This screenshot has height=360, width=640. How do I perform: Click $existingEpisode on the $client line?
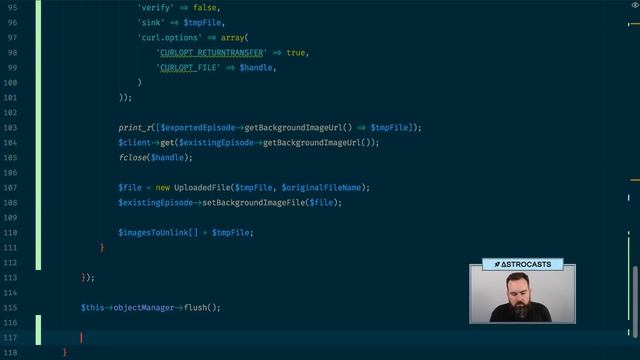(216, 142)
